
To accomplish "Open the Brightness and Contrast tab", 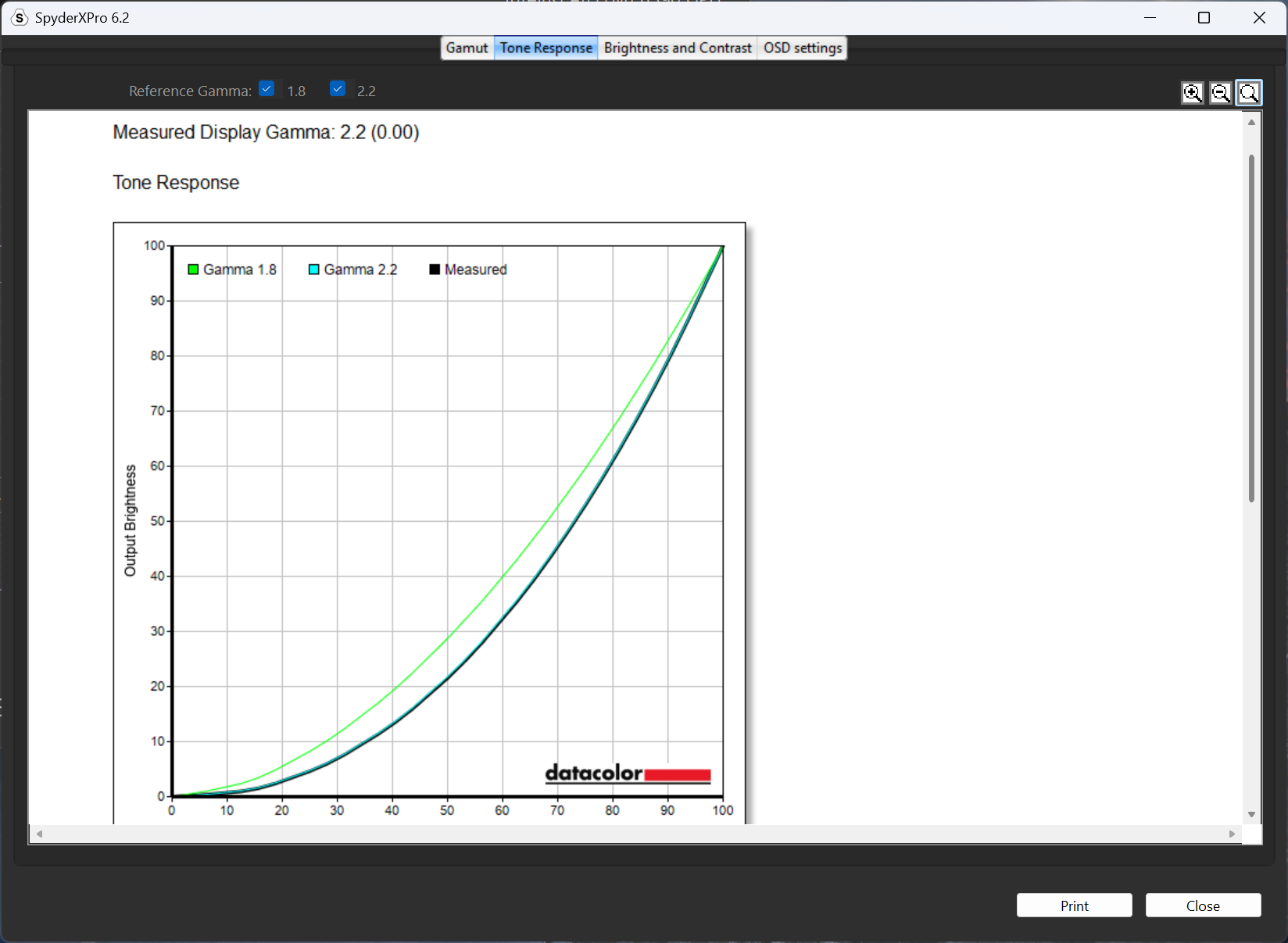I will point(678,48).
